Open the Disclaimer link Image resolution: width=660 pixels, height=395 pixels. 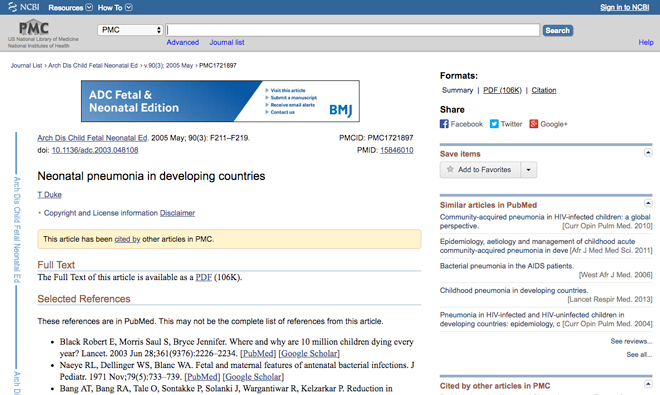177,213
